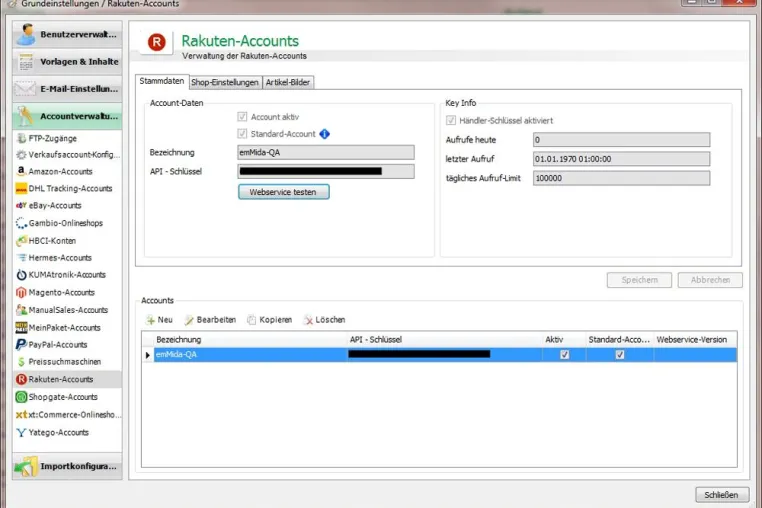Click the Schließen button
Image resolution: width=762 pixels, height=508 pixels.
pyautogui.click(x=722, y=495)
